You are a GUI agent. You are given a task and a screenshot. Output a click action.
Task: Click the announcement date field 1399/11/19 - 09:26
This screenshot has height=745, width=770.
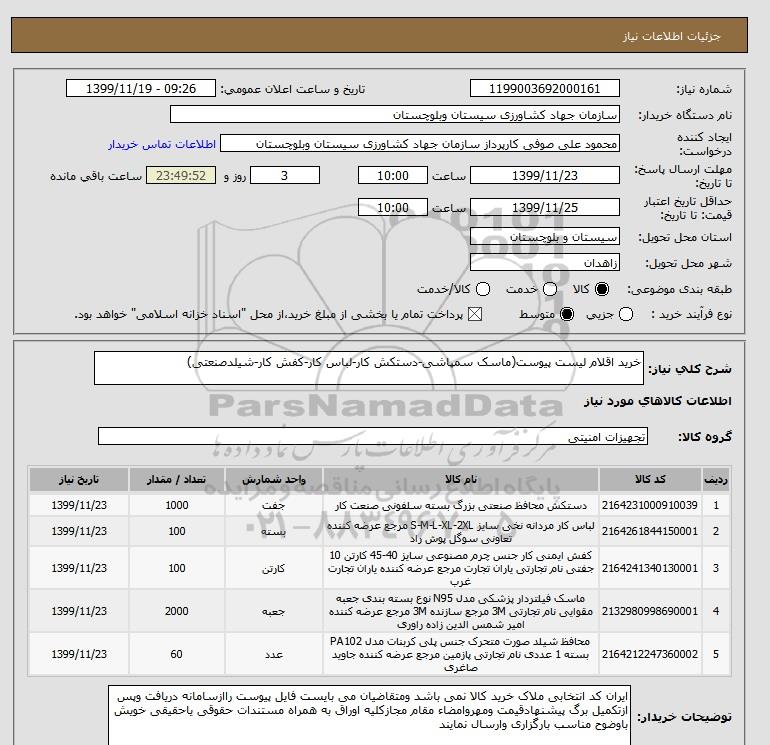click(x=141, y=89)
